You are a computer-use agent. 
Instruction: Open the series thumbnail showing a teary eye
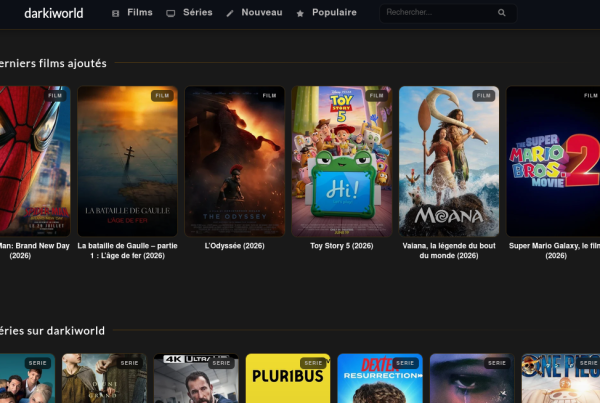coord(472,378)
